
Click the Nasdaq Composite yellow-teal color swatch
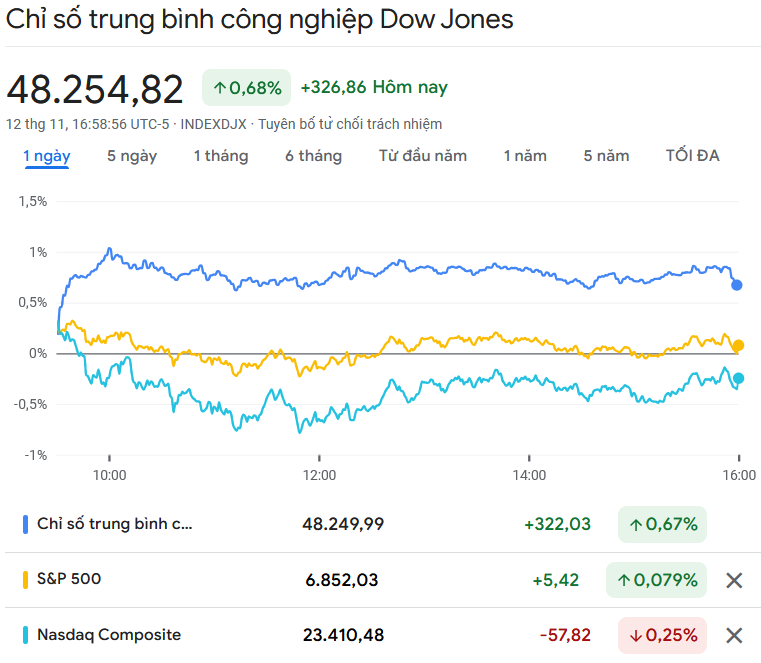[25, 635]
